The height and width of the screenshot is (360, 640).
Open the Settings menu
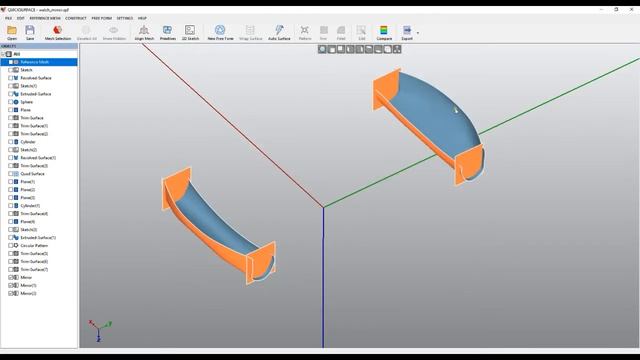[x=125, y=18]
